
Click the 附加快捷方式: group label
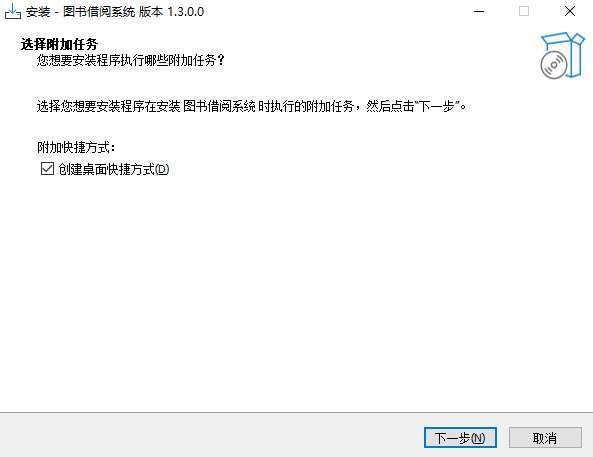click(76, 147)
